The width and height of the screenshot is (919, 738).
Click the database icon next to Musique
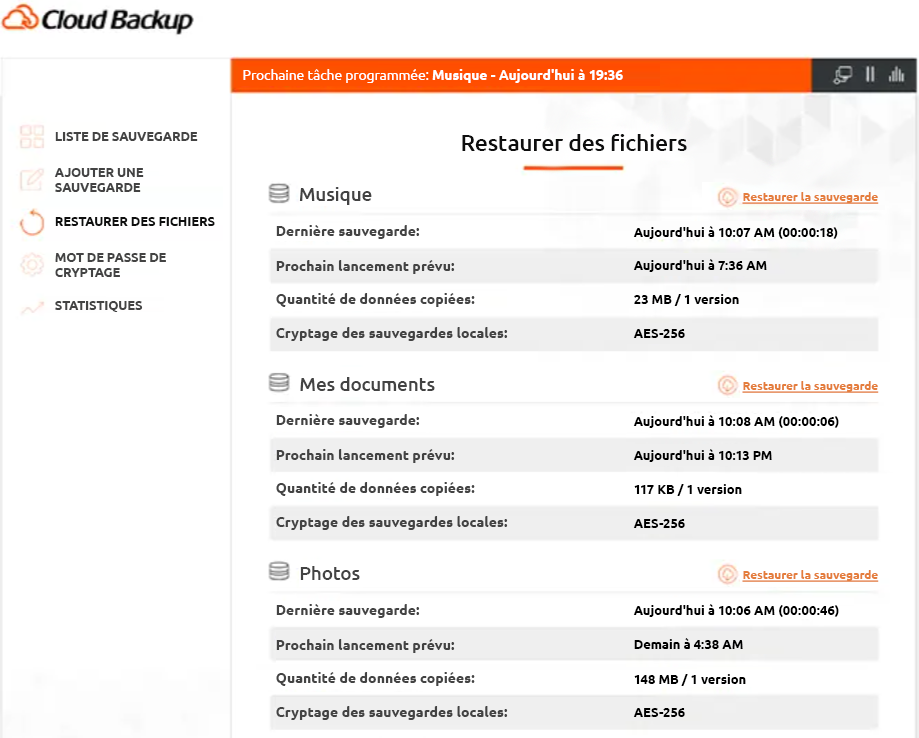tap(278, 193)
